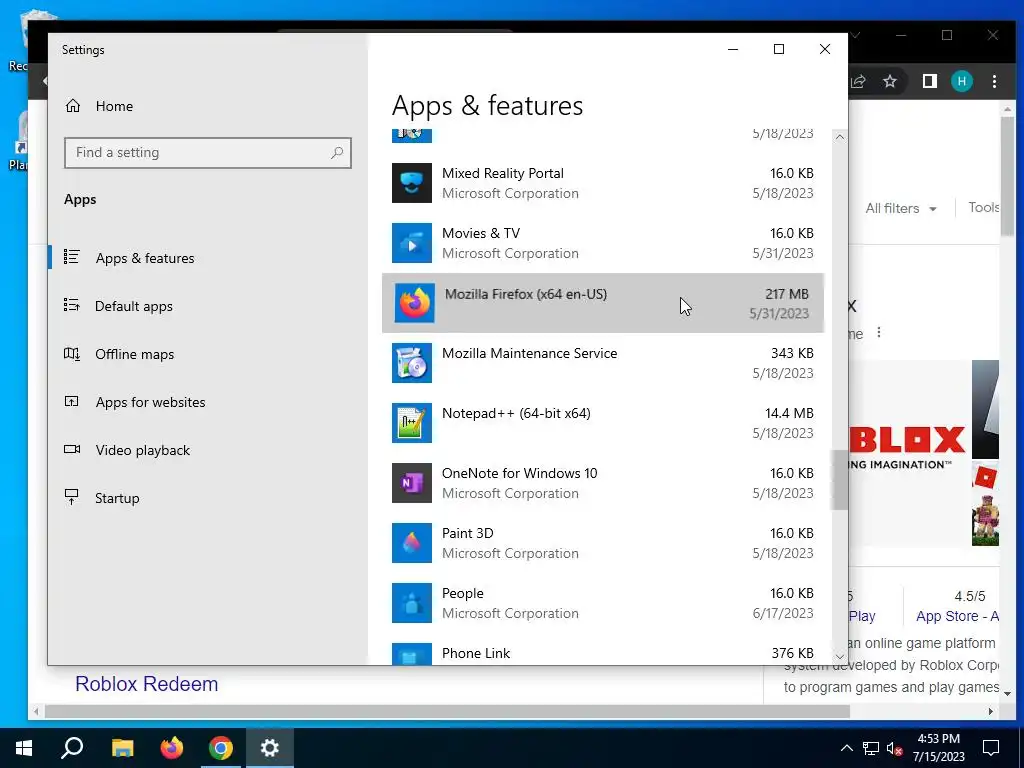Expand All filters dropdown in Chrome
1024x768 pixels.
(x=901, y=208)
